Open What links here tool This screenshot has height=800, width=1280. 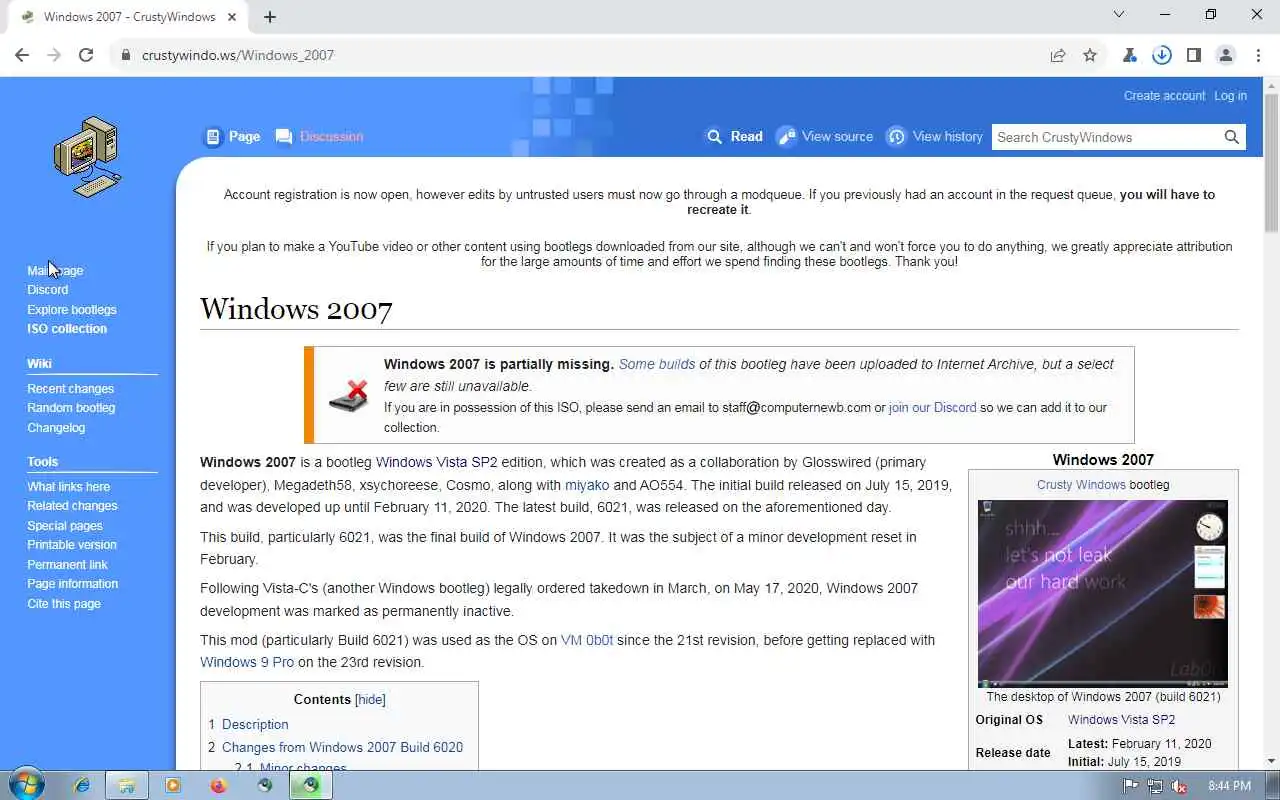point(69,487)
